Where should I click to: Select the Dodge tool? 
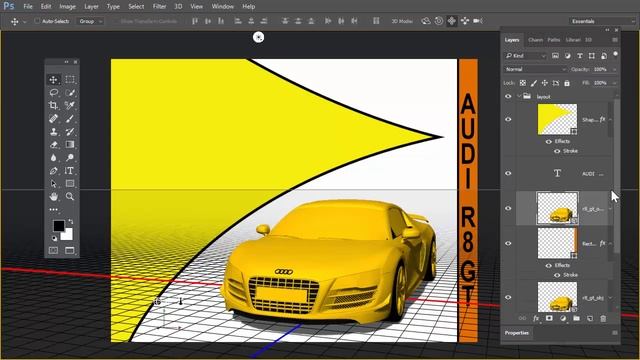click(70, 158)
